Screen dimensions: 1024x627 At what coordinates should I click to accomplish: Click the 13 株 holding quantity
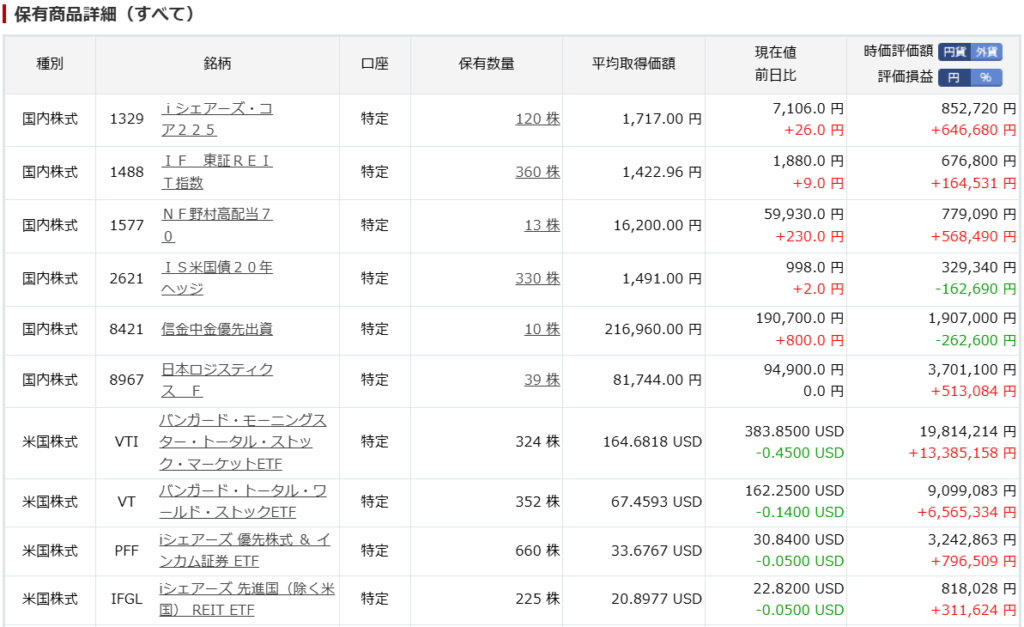pos(542,225)
